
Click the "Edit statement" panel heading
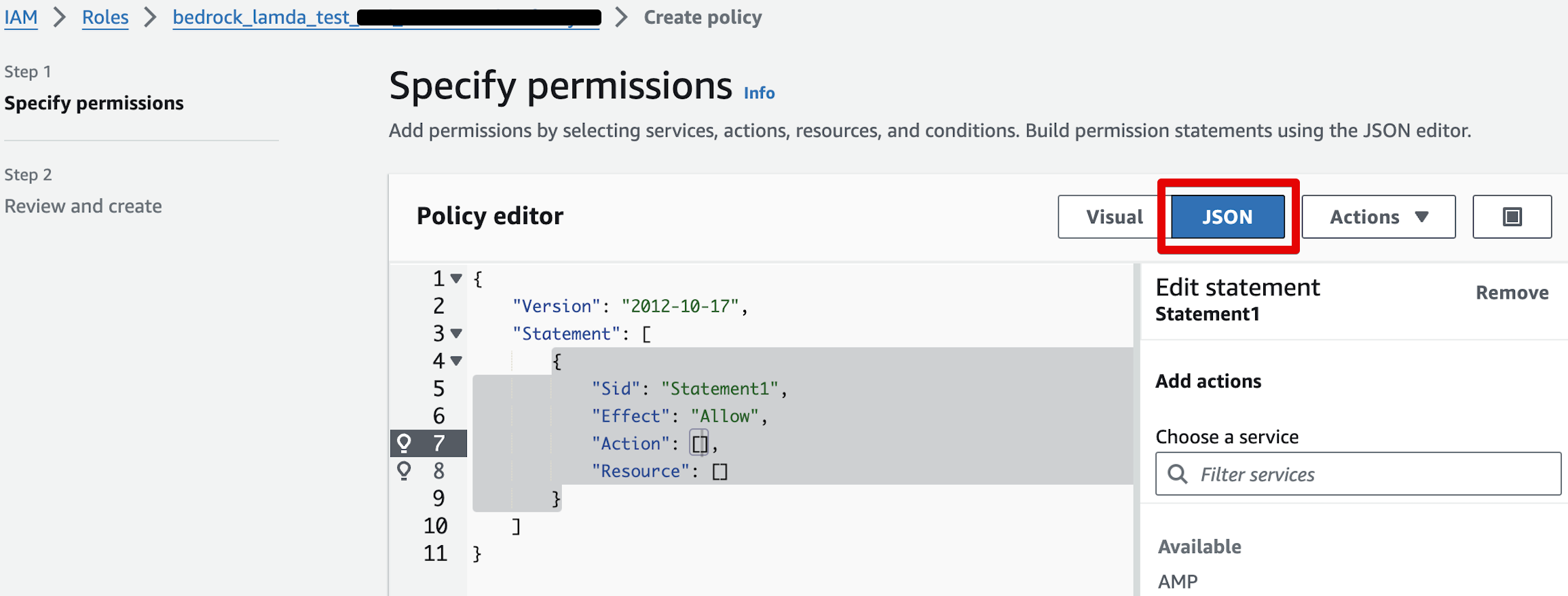click(x=1237, y=287)
